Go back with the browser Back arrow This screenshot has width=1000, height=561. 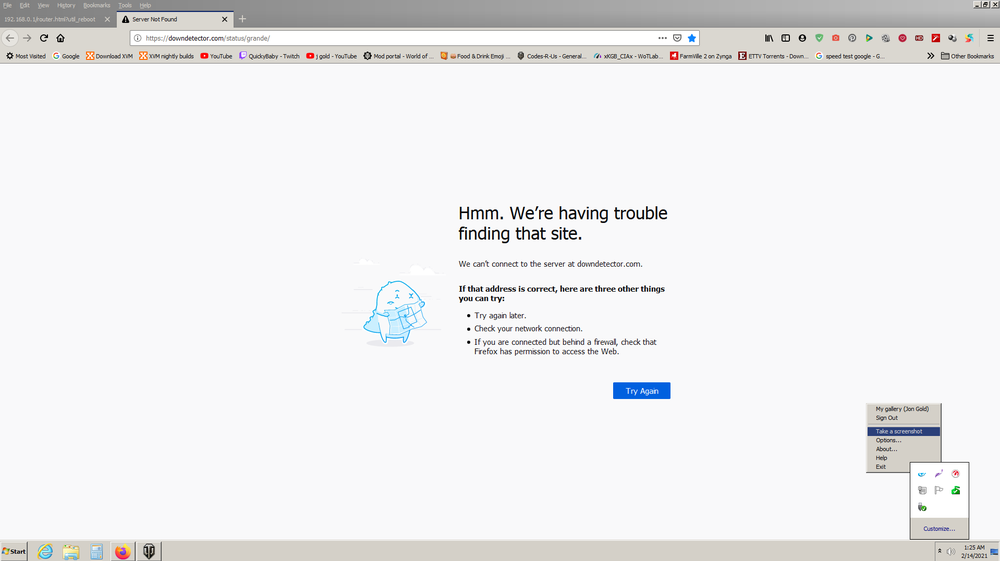tap(10, 38)
